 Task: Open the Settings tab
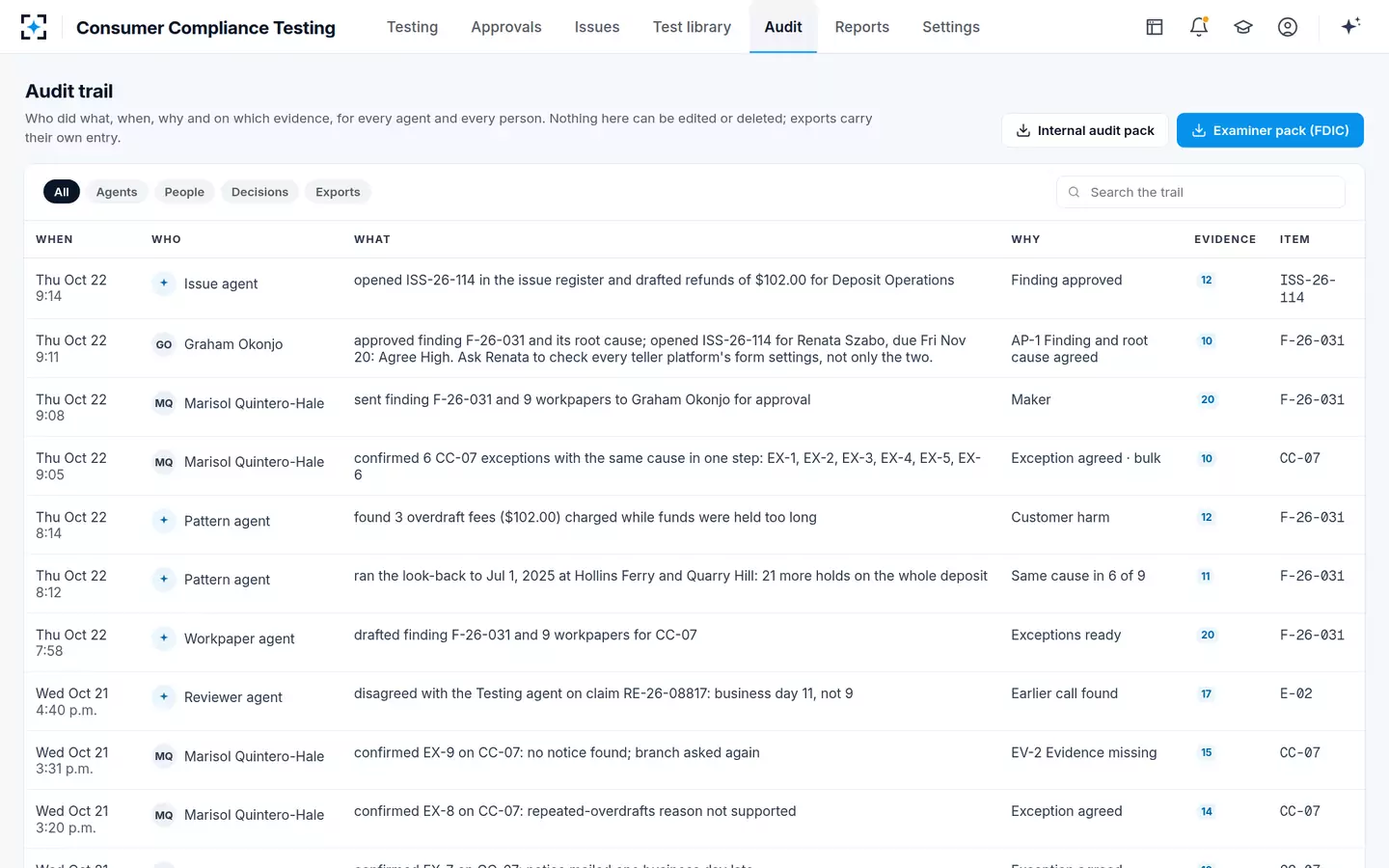pyautogui.click(x=951, y=27)
